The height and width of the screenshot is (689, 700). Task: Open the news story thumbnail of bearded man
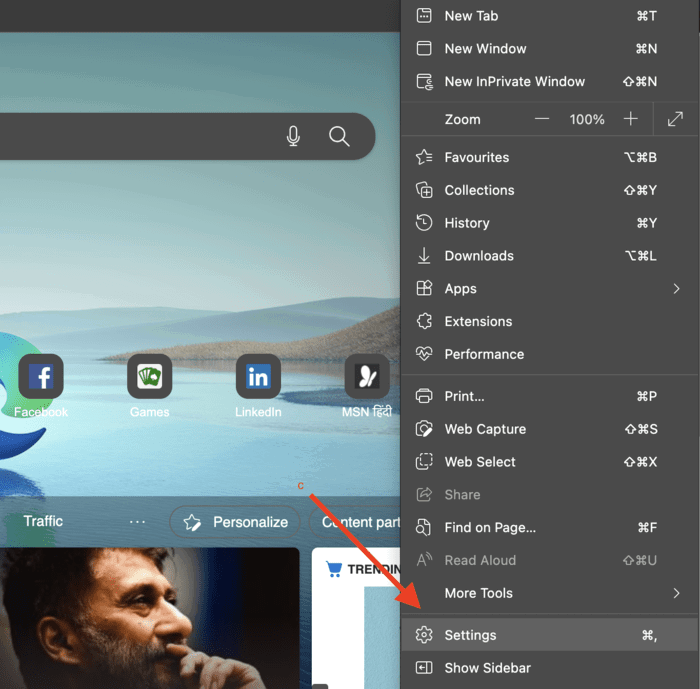click(150, 618)
